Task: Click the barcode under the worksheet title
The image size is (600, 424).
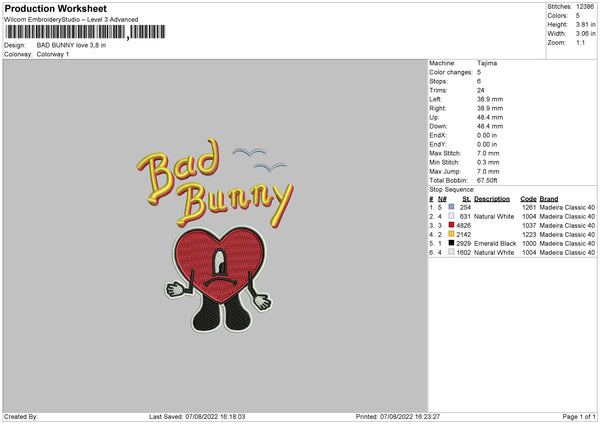Action: 85,32
